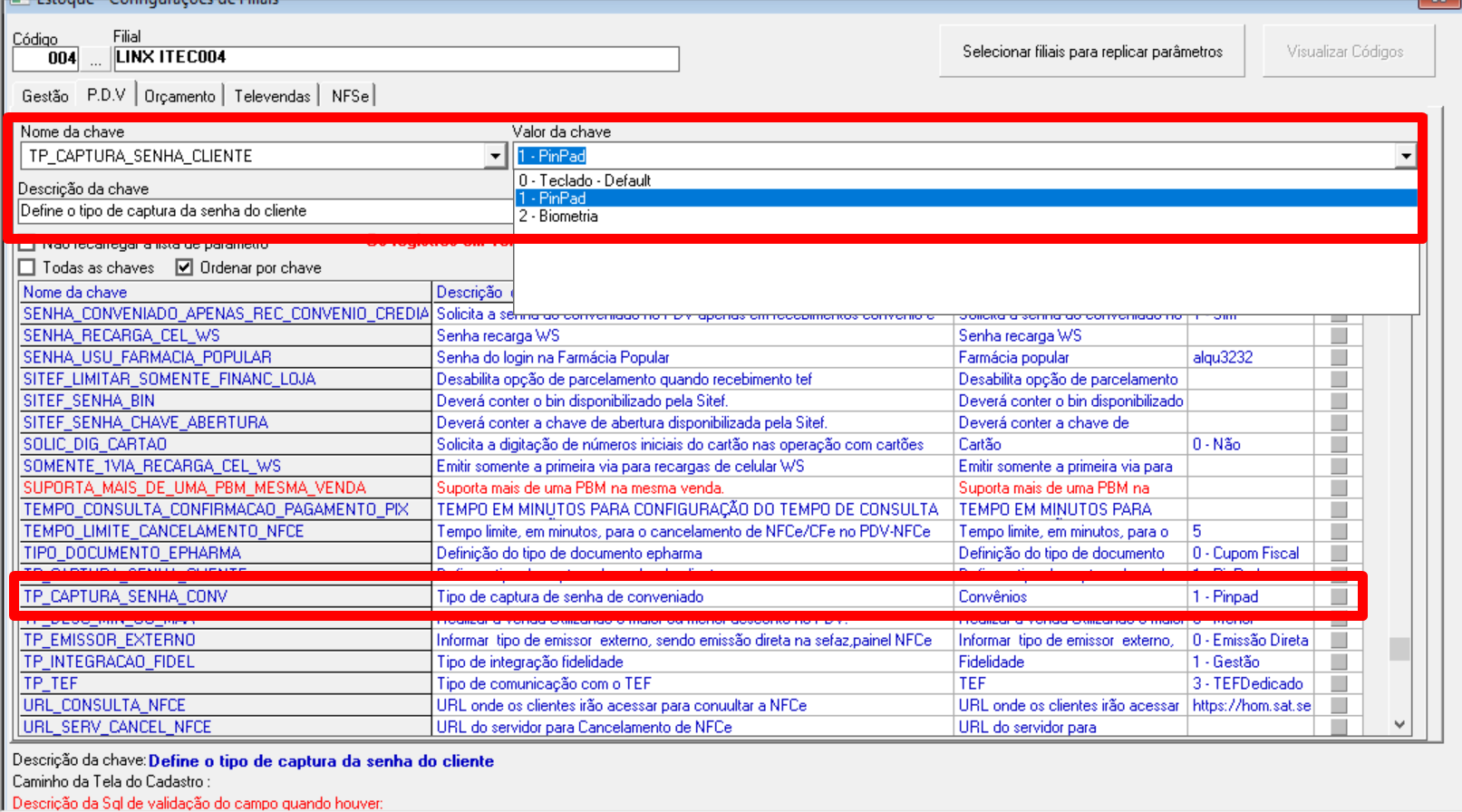1462x812 pixels.
Task: Select the SOMENTE_1VIA_RECARGA_CEL_WS key
Action: pyautogui.click(x=225, y=466)
